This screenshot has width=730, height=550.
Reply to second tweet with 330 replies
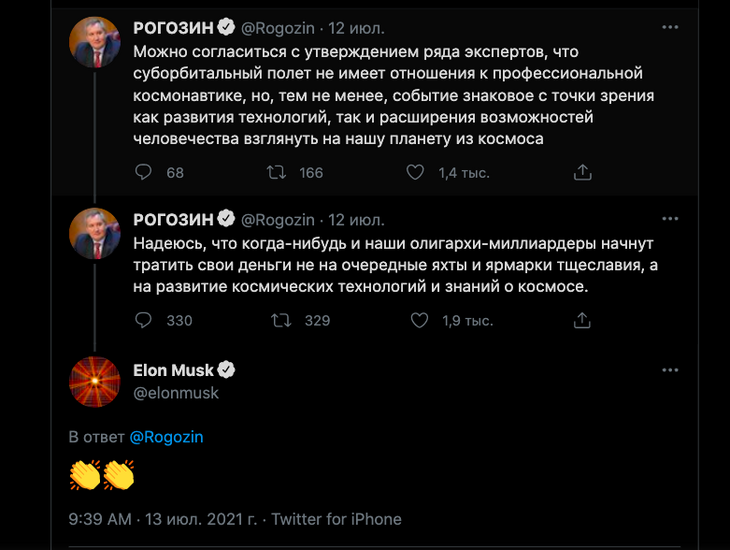pos(144,320)
